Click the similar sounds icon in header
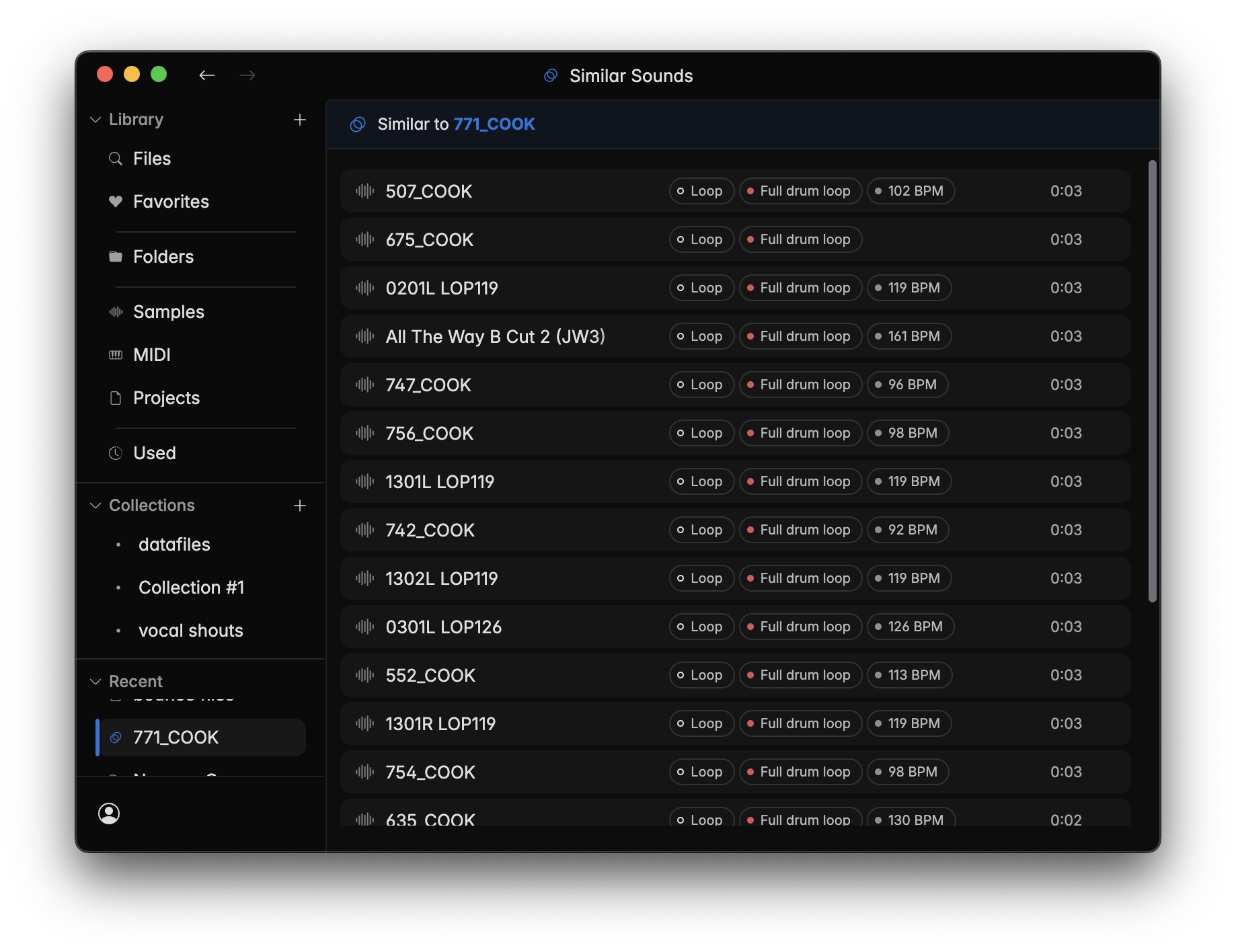 358,124
